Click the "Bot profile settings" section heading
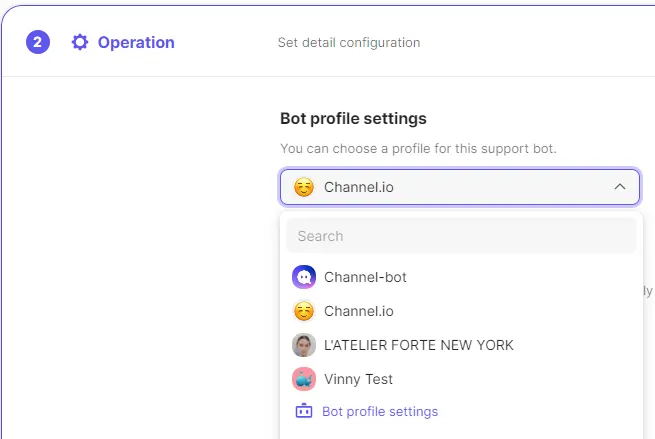The image size is (655, 439). pos(353,118)
